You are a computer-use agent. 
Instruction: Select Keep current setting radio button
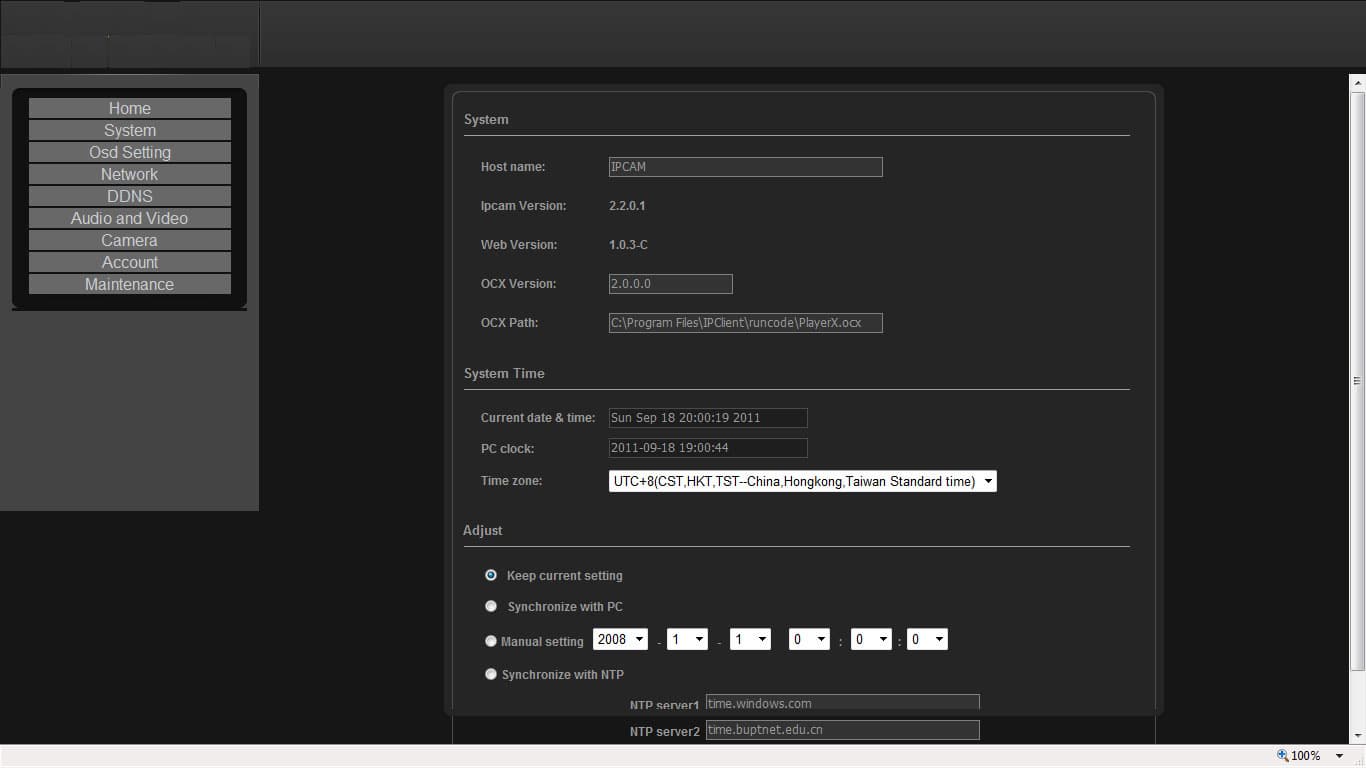click(491, 575)
